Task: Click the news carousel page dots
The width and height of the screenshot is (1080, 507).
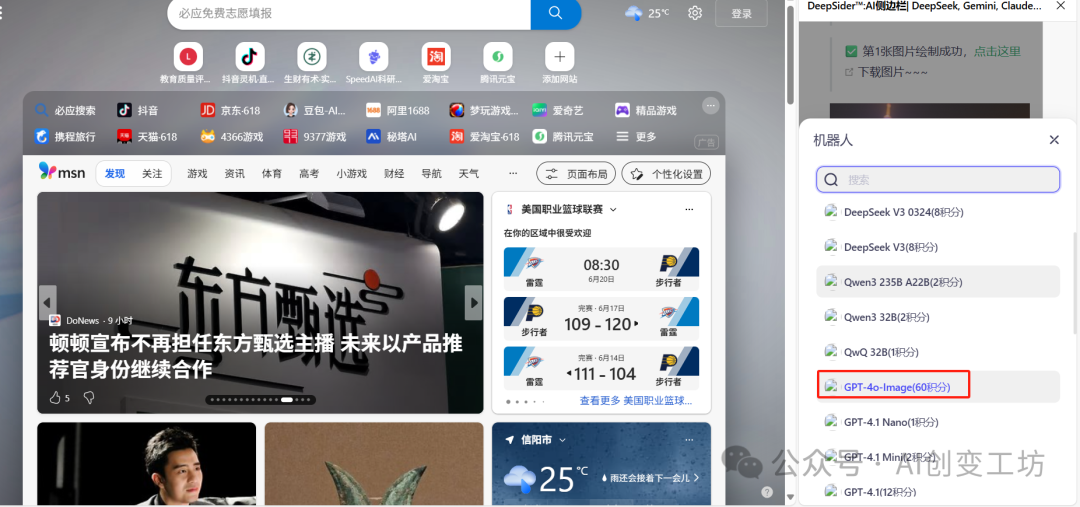Action: [x=260, y=400]
